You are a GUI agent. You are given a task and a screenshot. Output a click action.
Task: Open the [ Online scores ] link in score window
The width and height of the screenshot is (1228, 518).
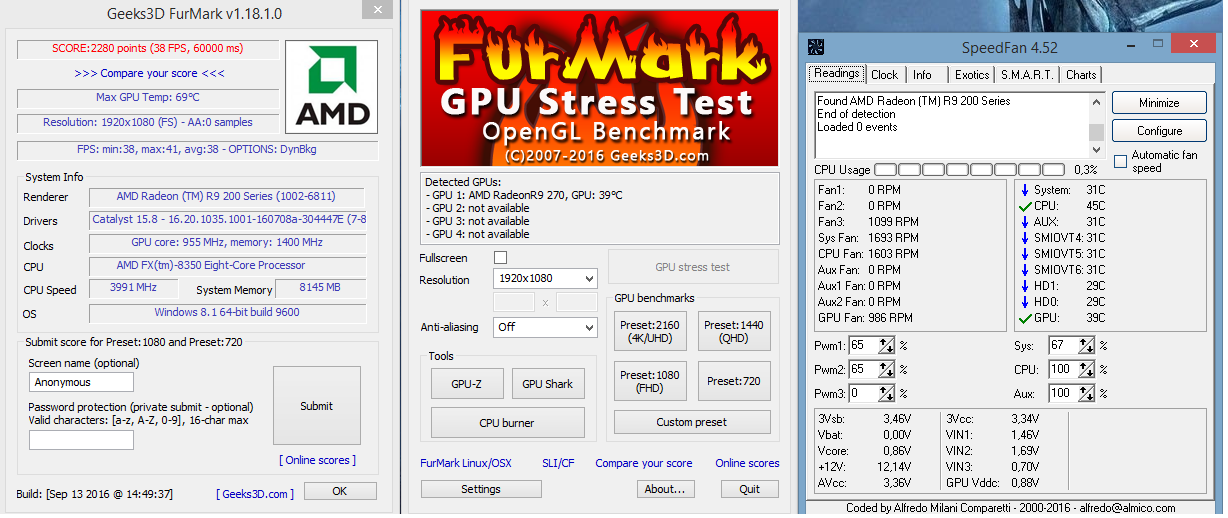point(317,460)
